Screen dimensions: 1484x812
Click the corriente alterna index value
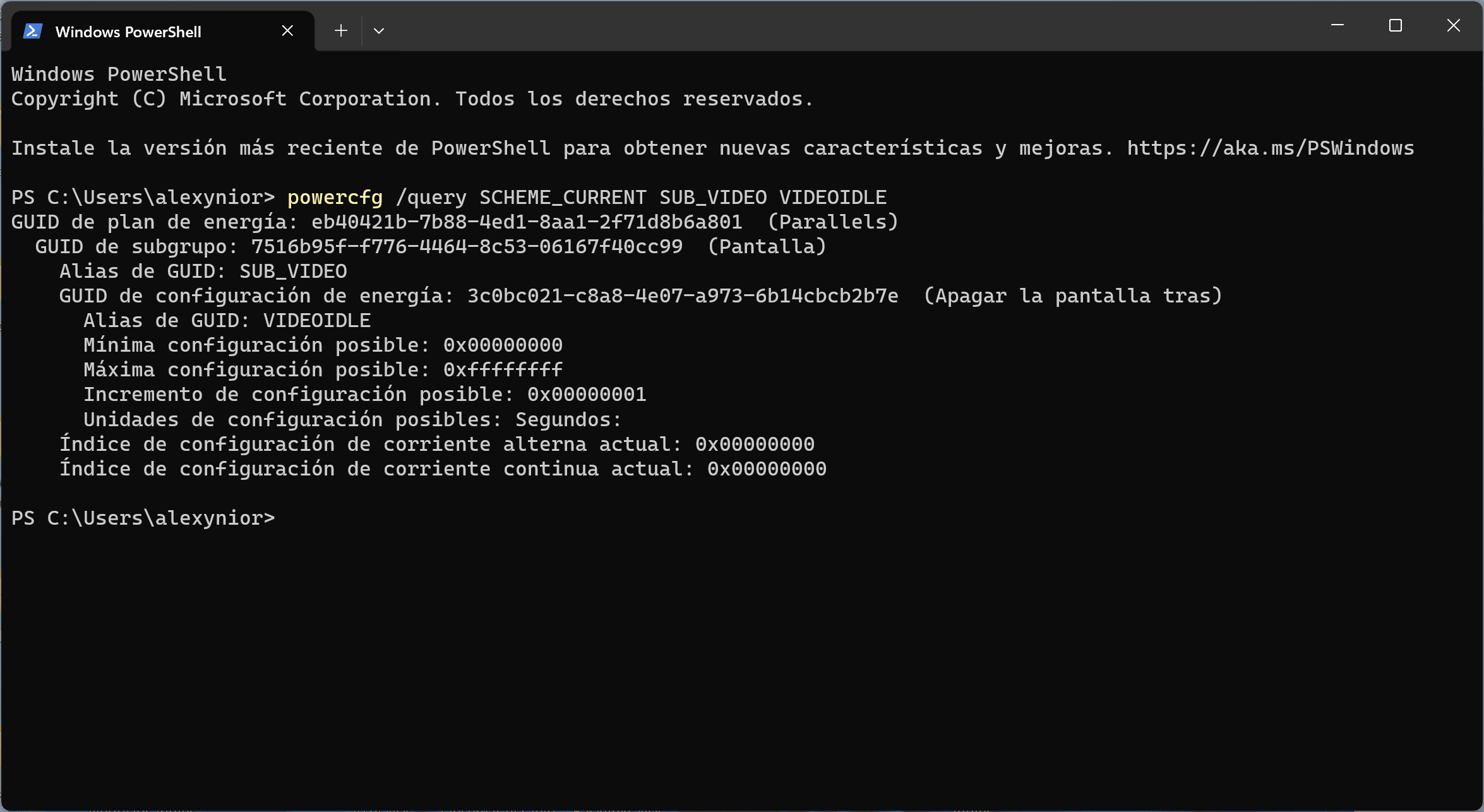click(x=755, y=445)
